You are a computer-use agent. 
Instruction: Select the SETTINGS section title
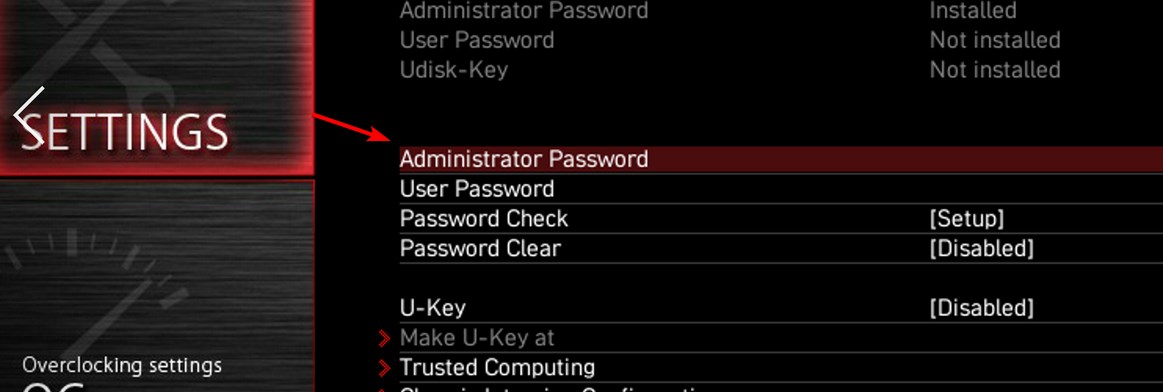pyautogui.click(x=124, y=132)
